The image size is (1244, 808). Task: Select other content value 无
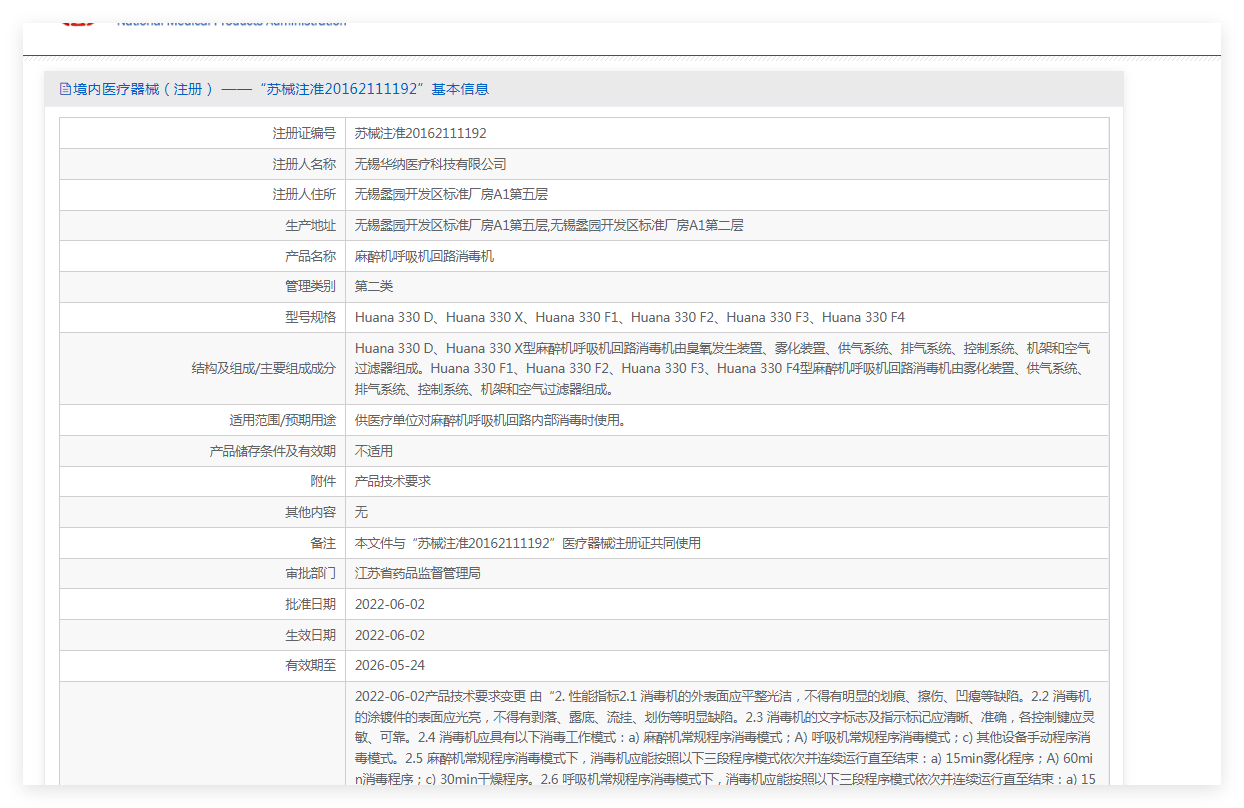362,512
